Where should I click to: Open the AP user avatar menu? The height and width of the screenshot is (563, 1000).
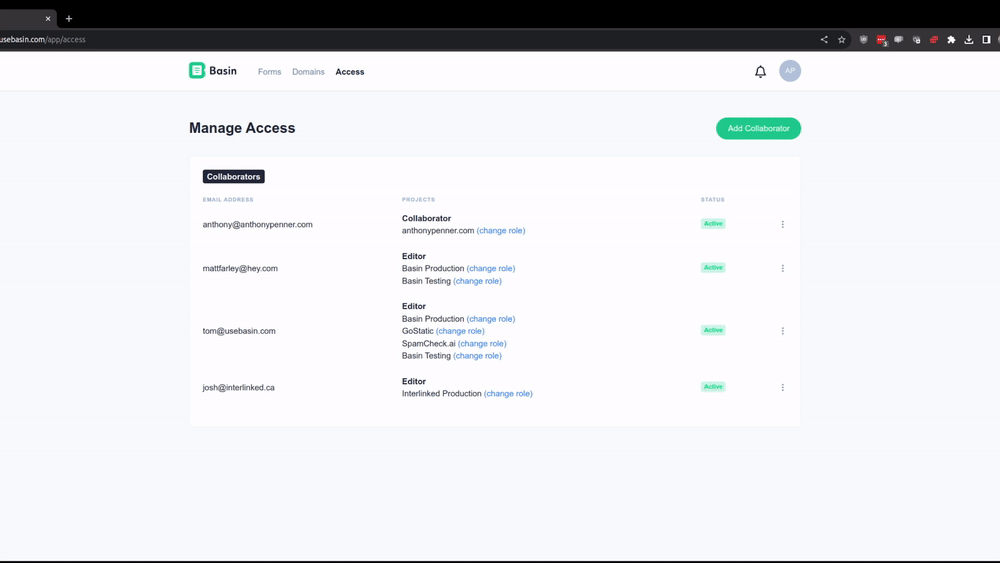tap(790, 71)
